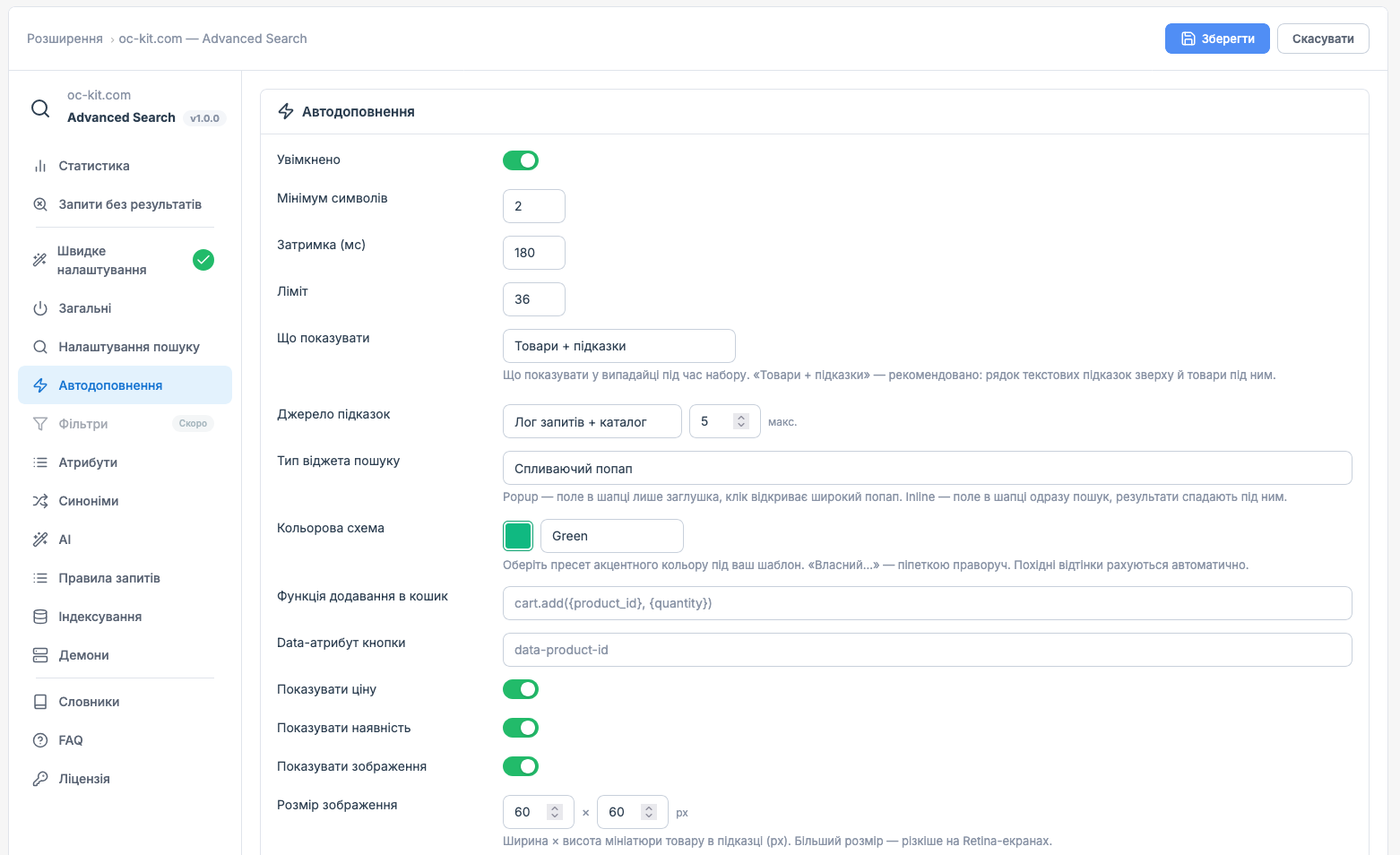Click the magic wand icon for Швидке налаштування

pyautogui.click(x=39, y=260)
